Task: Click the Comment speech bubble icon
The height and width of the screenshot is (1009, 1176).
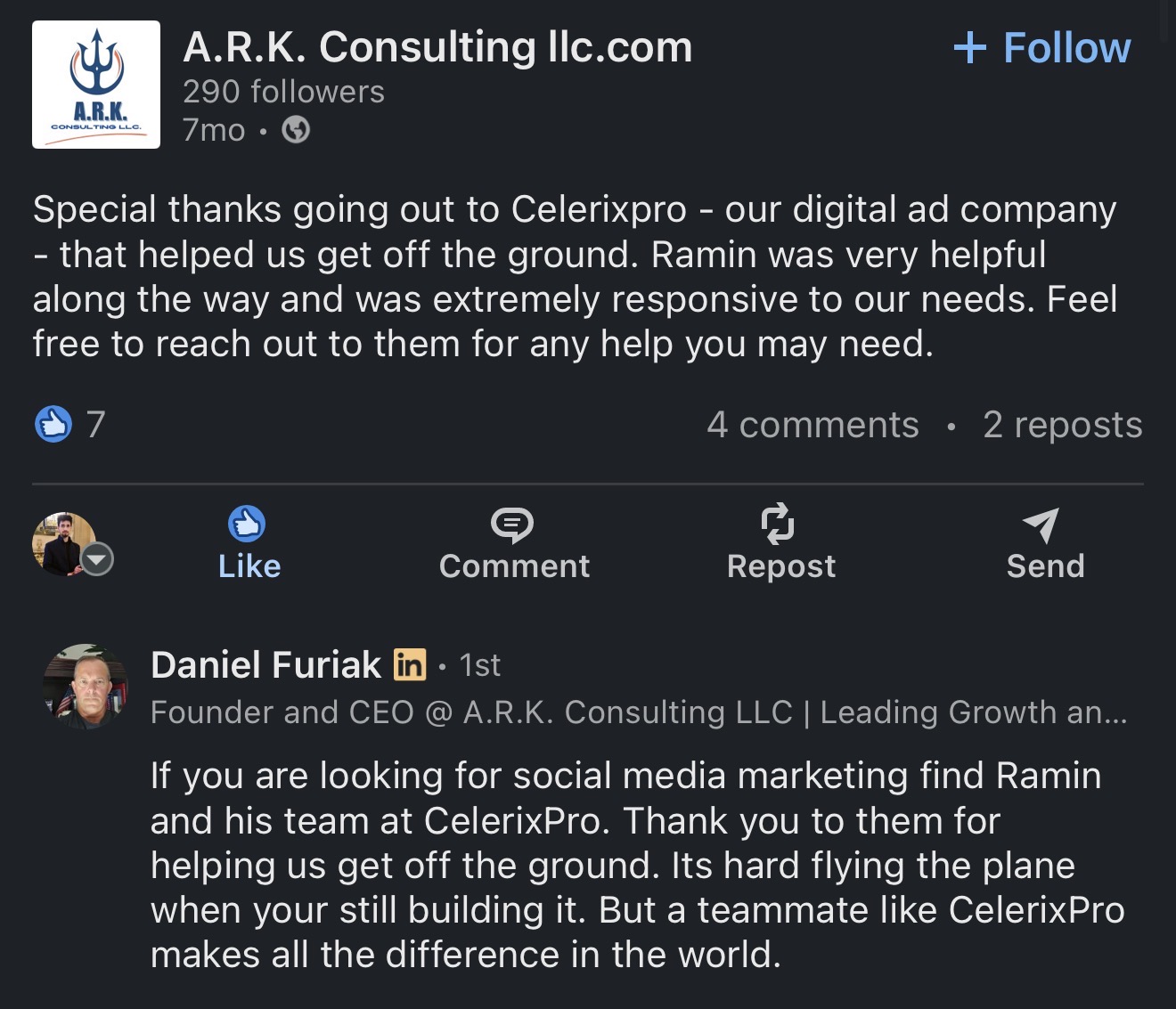Action: [512, 525]
